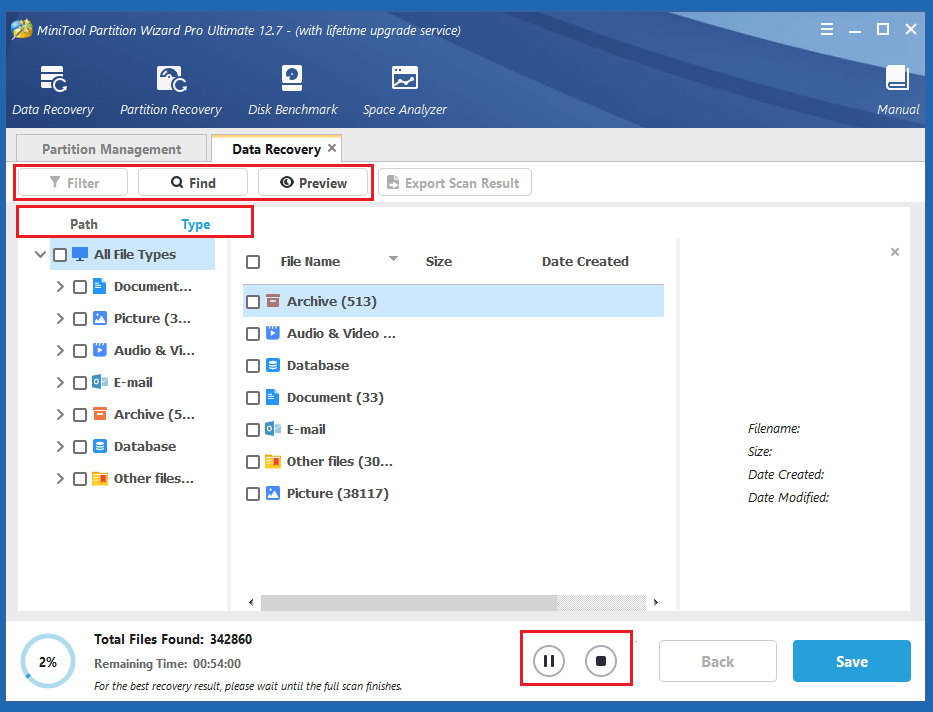This screenshot has height=712, width=933.
Task: Click the Save button
Action: click(x=851, y=661)
